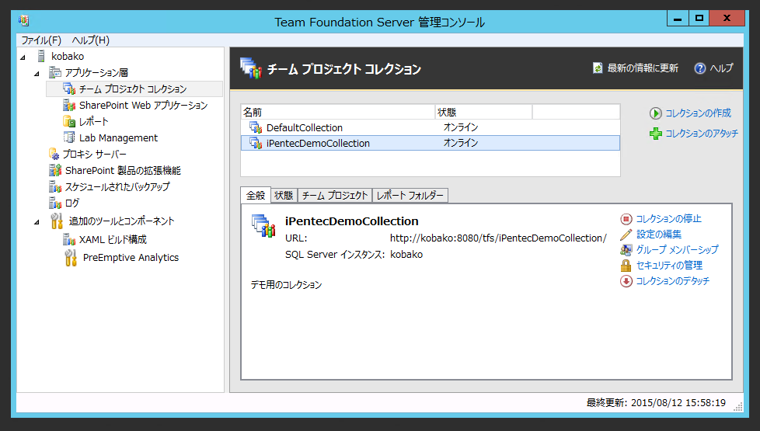Click the red stop icon for コレクションの停止

[x=626, y=219]
